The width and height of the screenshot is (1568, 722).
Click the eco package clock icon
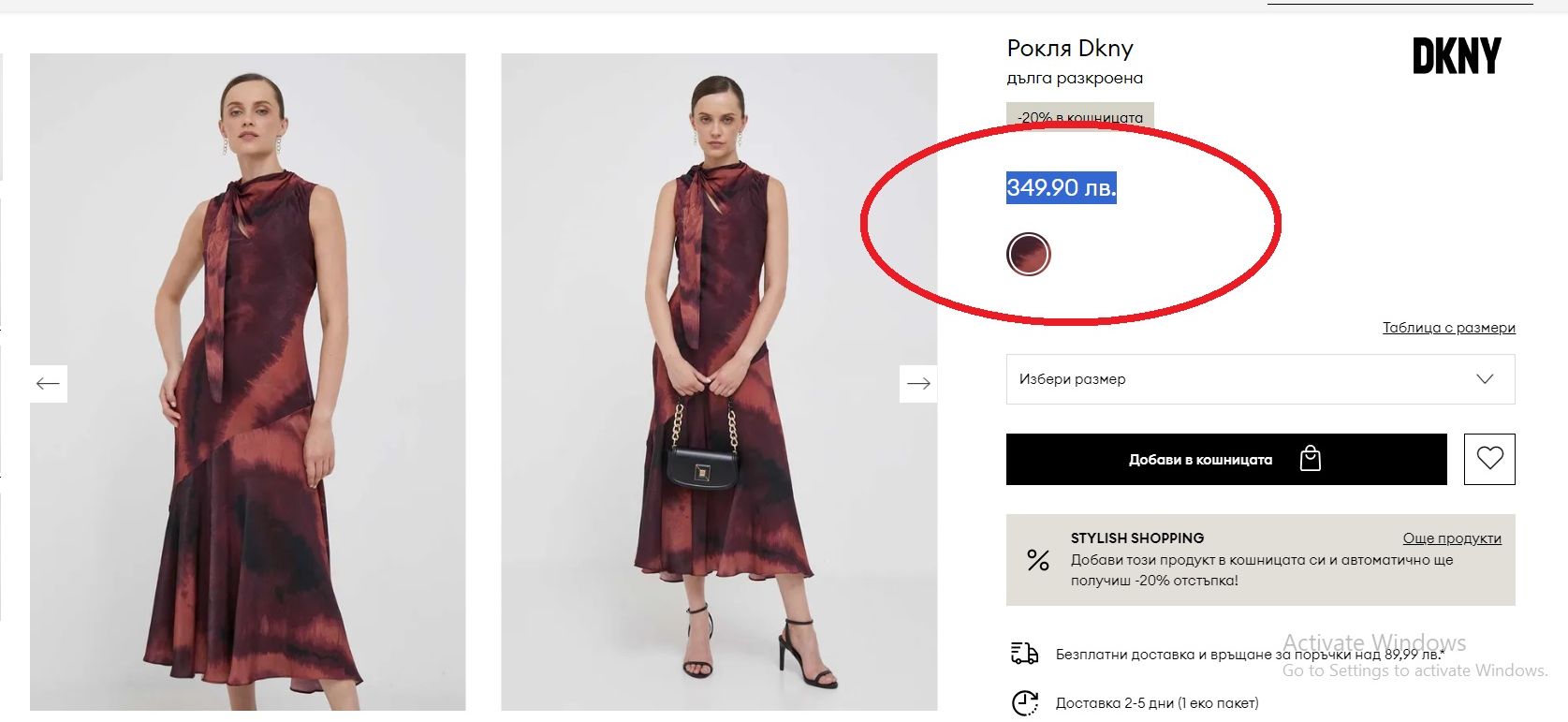point(1025,702)
